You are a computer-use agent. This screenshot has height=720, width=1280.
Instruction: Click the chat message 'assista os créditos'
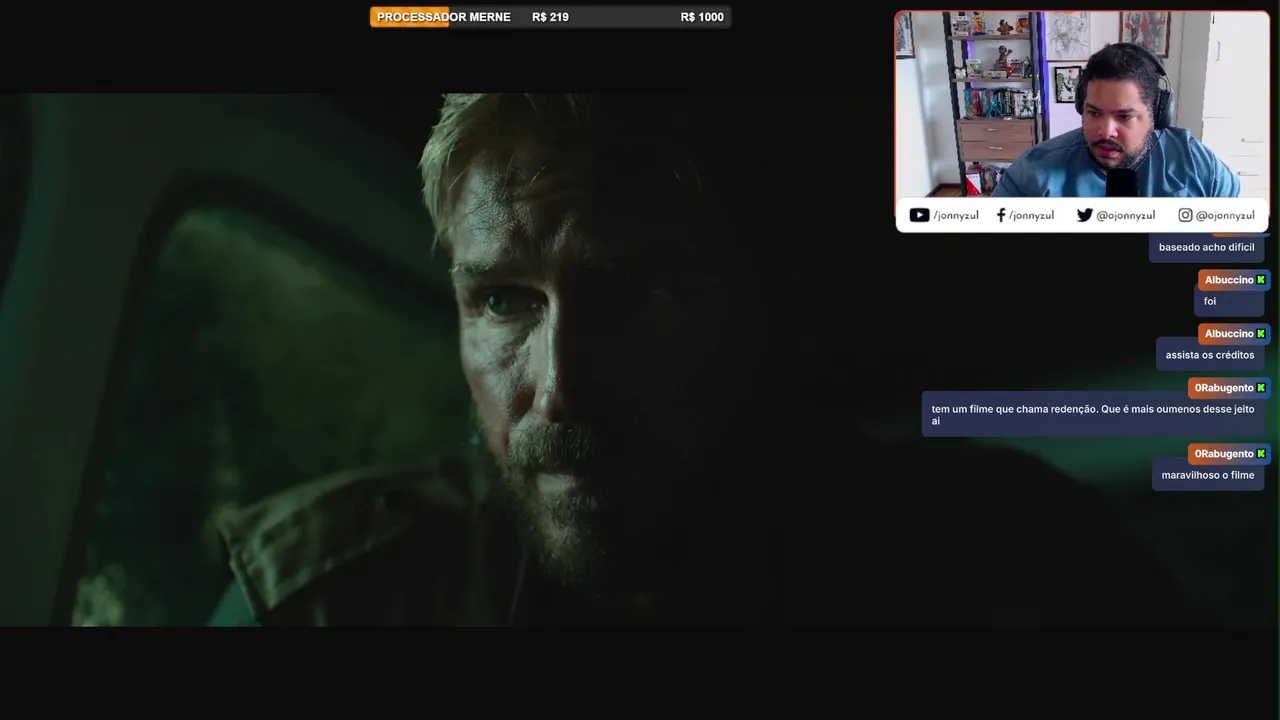click(x=1209, y=355)
